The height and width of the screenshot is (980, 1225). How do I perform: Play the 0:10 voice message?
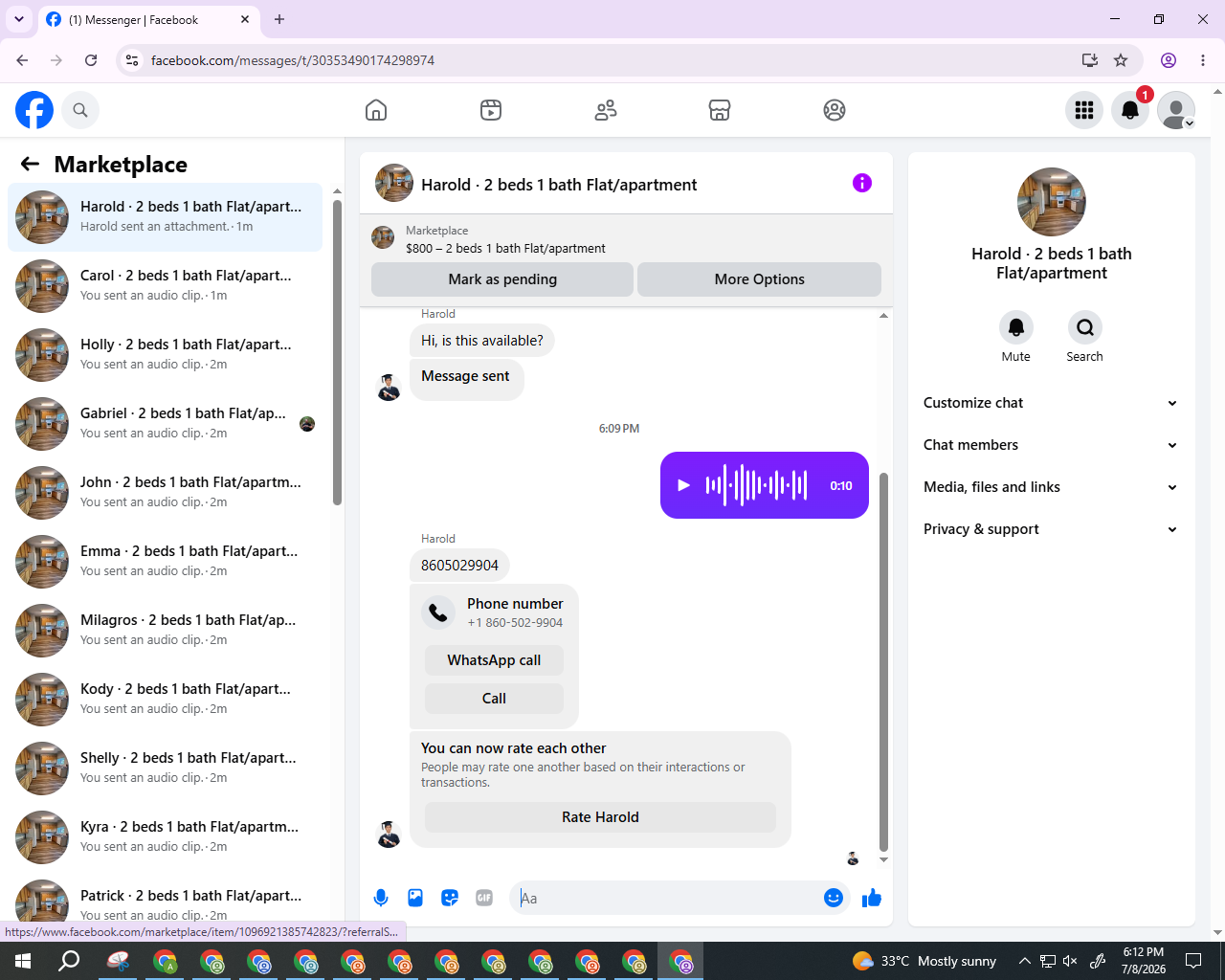tap(683, 485)
